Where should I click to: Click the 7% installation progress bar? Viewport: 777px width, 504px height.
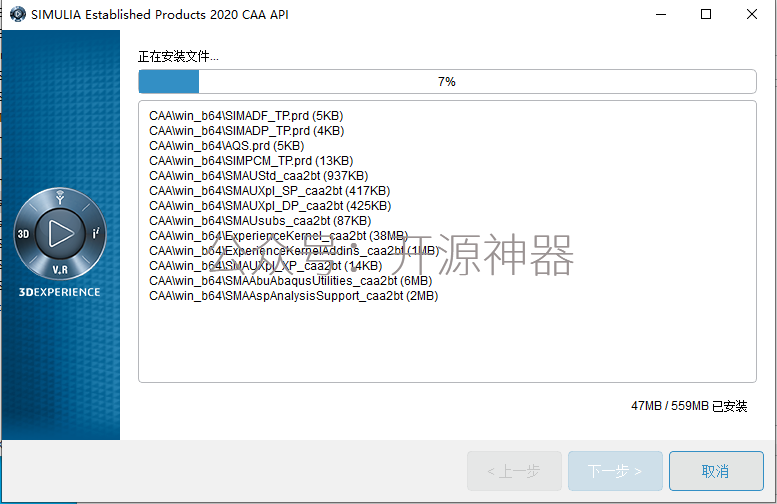tap(447, 81)
